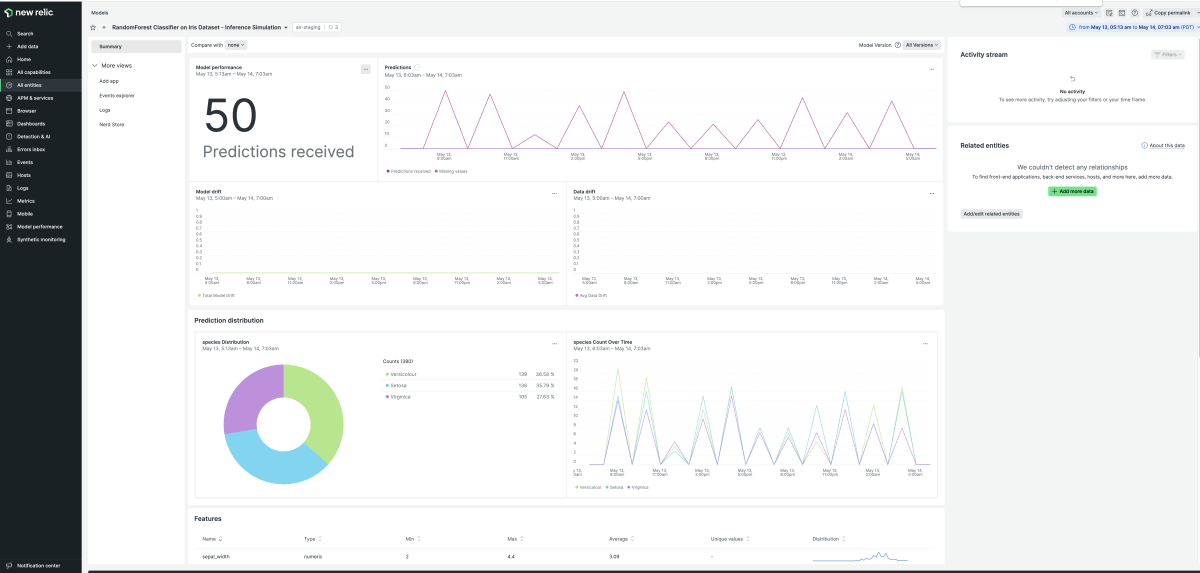Open Model performance chart options menu
Screen dimensions: 1200x573
pyautogui.click(x=366, y=69)
